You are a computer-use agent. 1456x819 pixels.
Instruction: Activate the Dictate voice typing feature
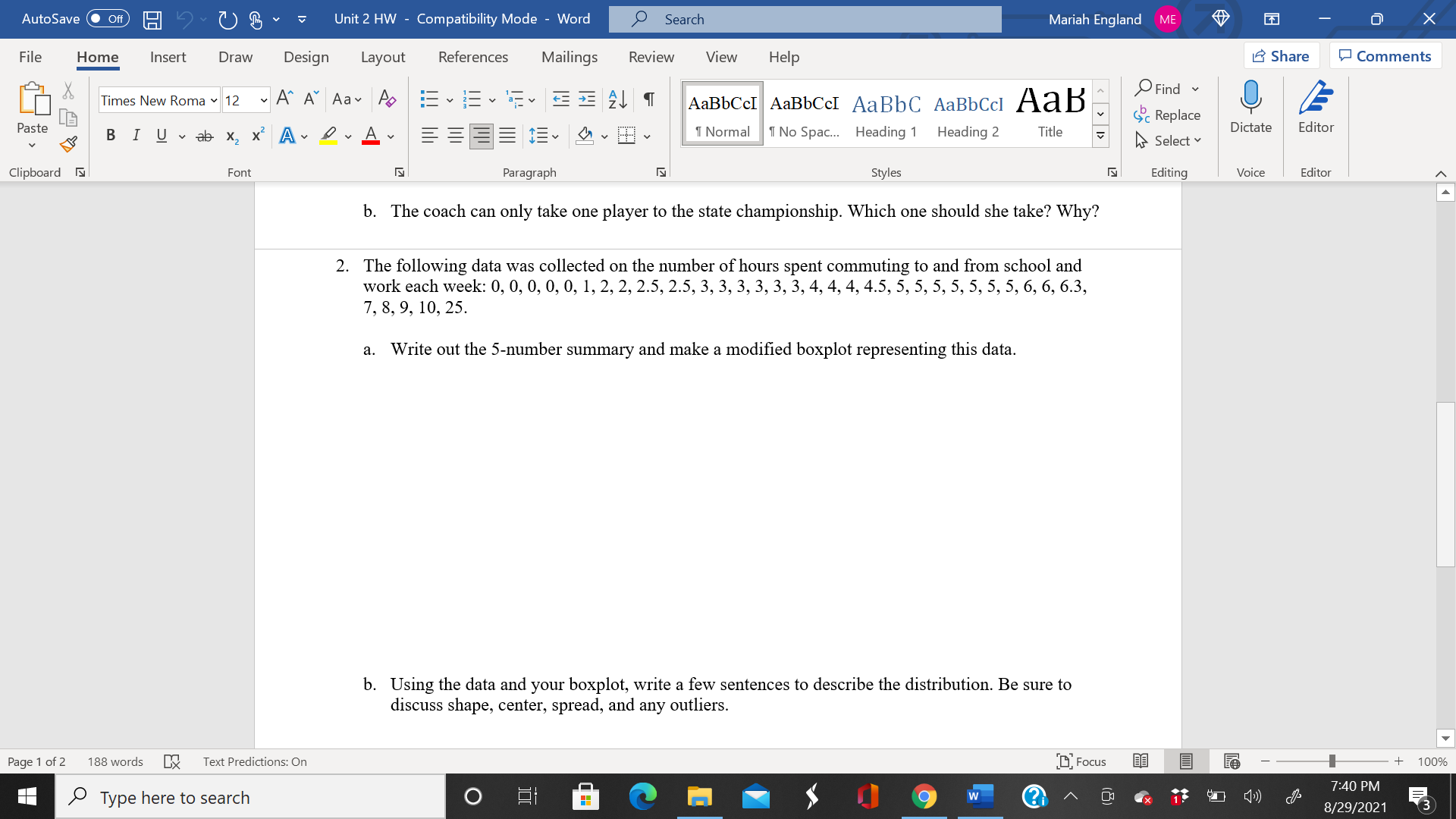1250,112
